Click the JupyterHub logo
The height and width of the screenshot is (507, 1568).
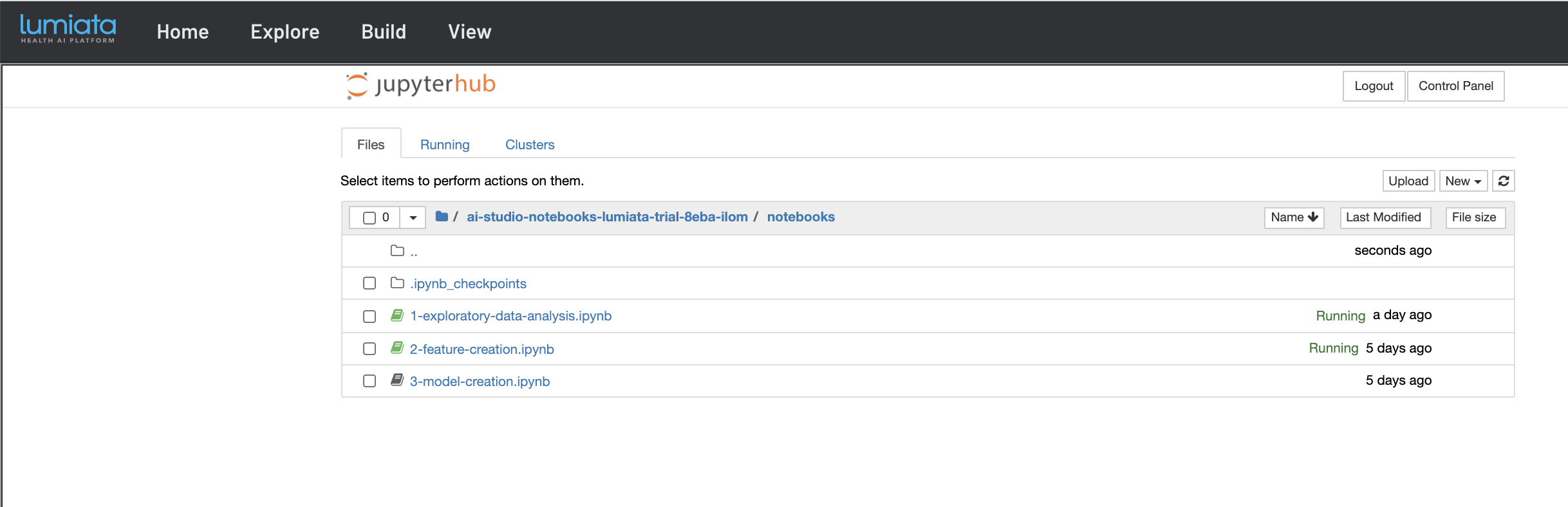421,85
